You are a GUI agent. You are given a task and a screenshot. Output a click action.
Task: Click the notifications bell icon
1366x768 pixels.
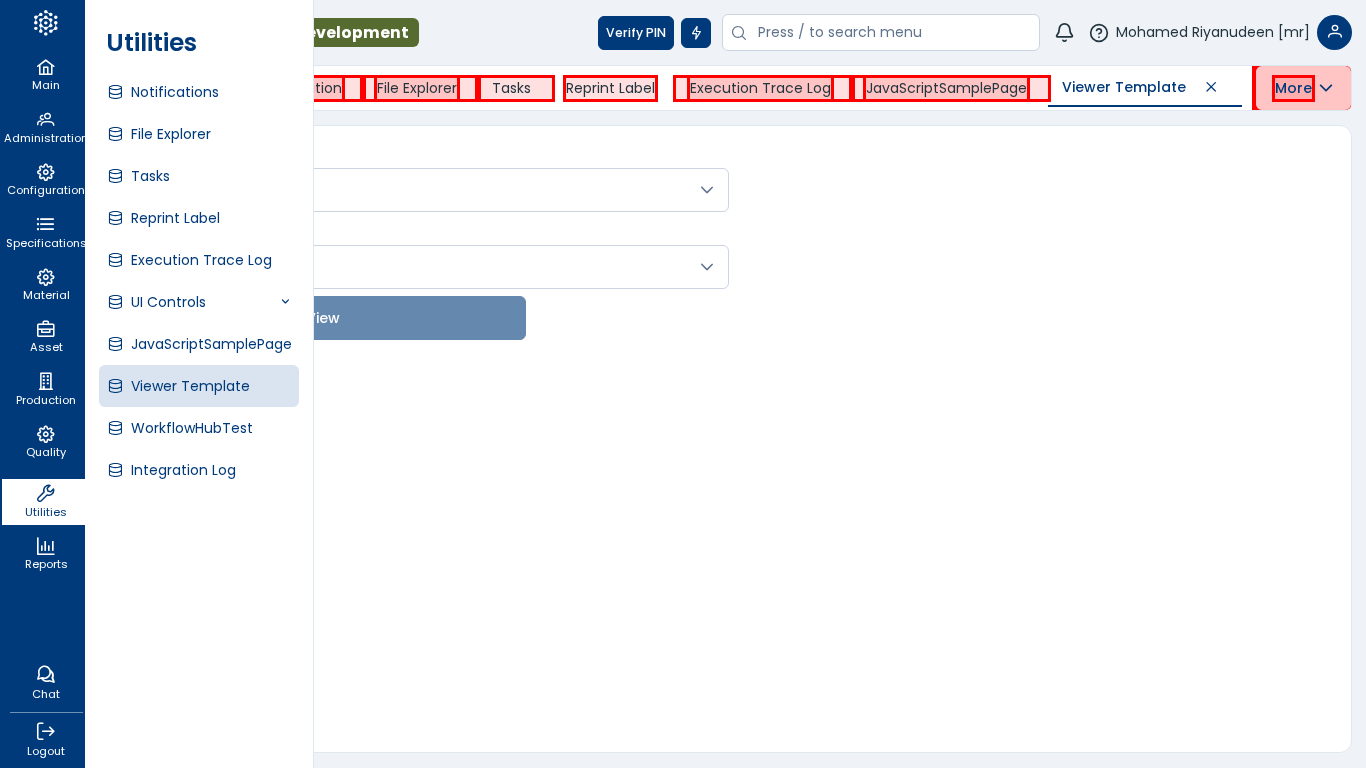(x=1064, y=33)
